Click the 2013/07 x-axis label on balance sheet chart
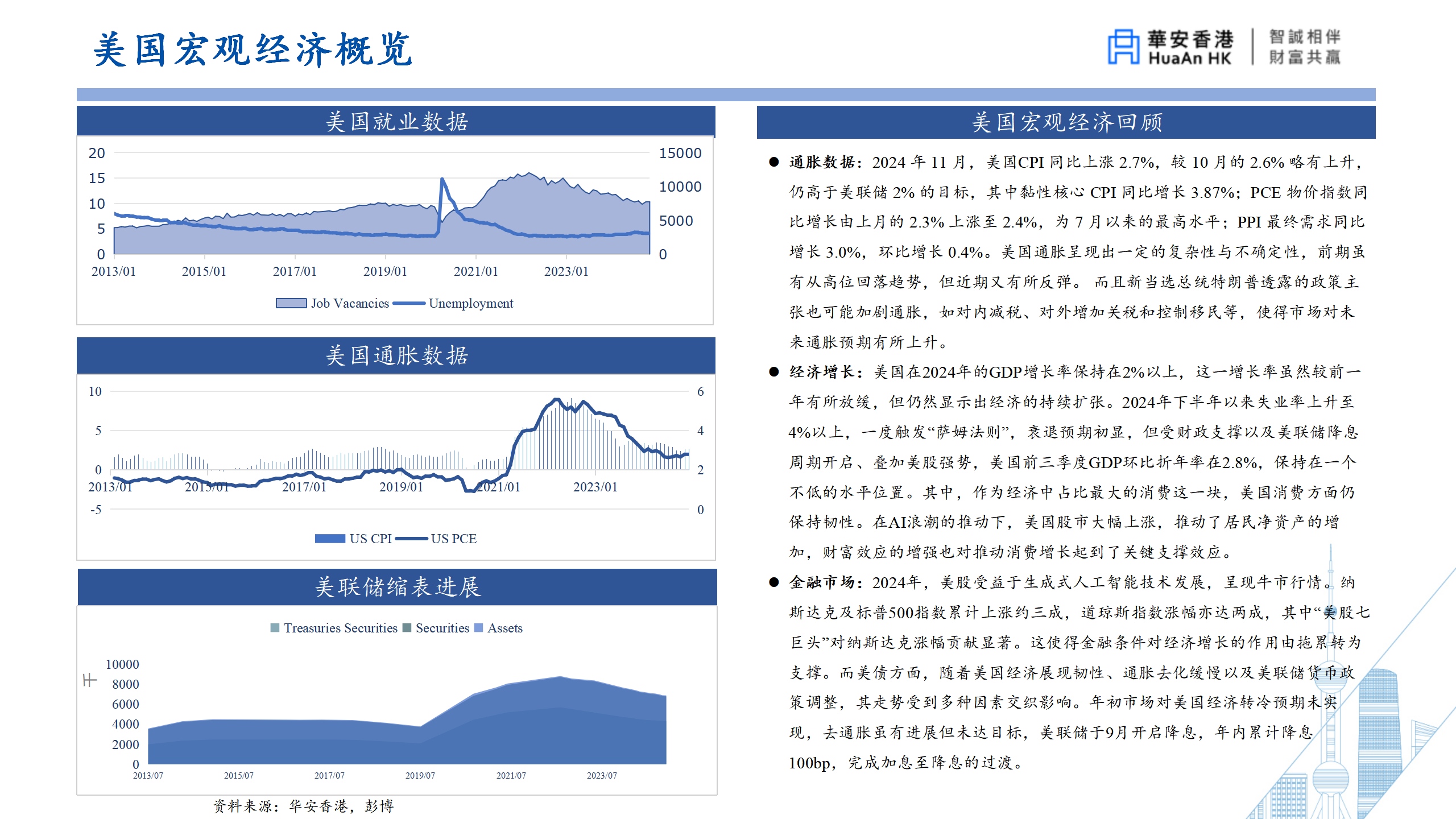Screen dimensions: 1456x819 pyautogui.click(x=148, y=775)
